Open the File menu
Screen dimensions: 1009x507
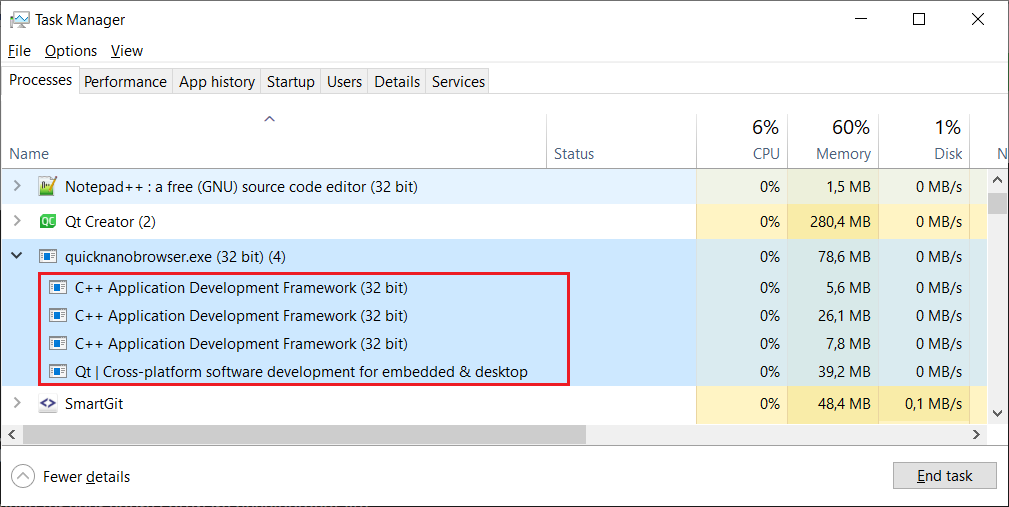tap(19, 51)
